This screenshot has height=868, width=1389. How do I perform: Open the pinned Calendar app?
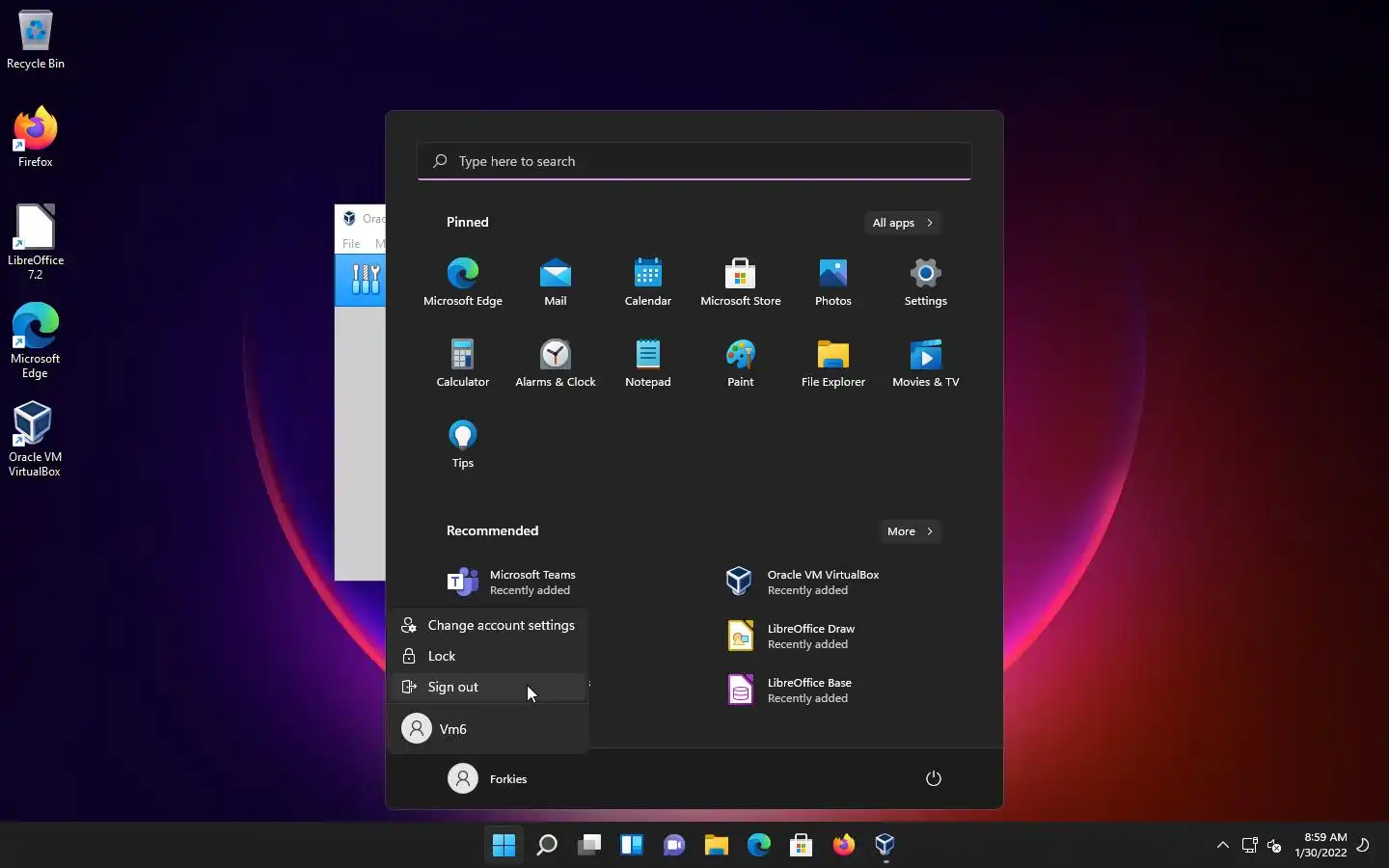pos(648,282)
